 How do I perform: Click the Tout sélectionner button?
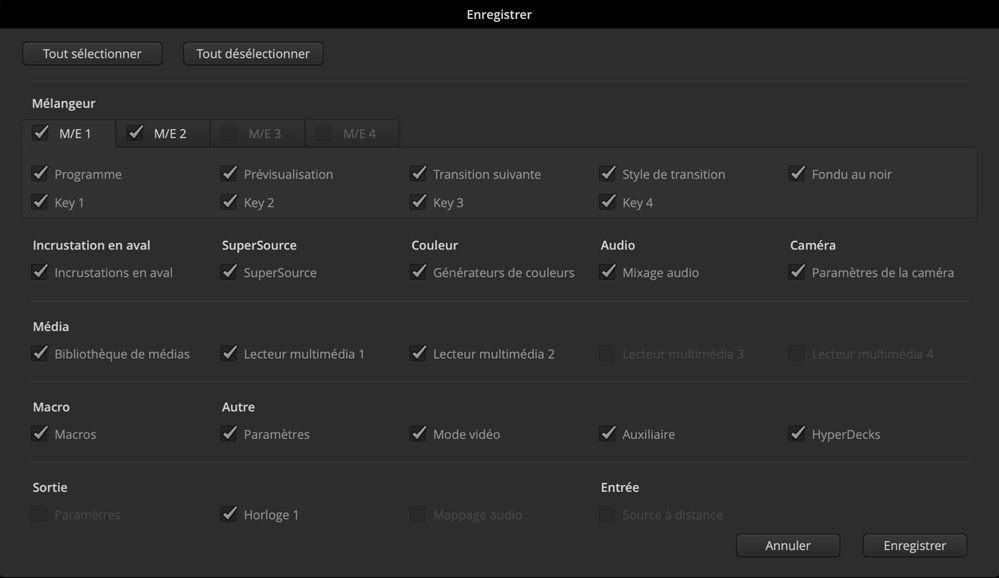(92, 54)
